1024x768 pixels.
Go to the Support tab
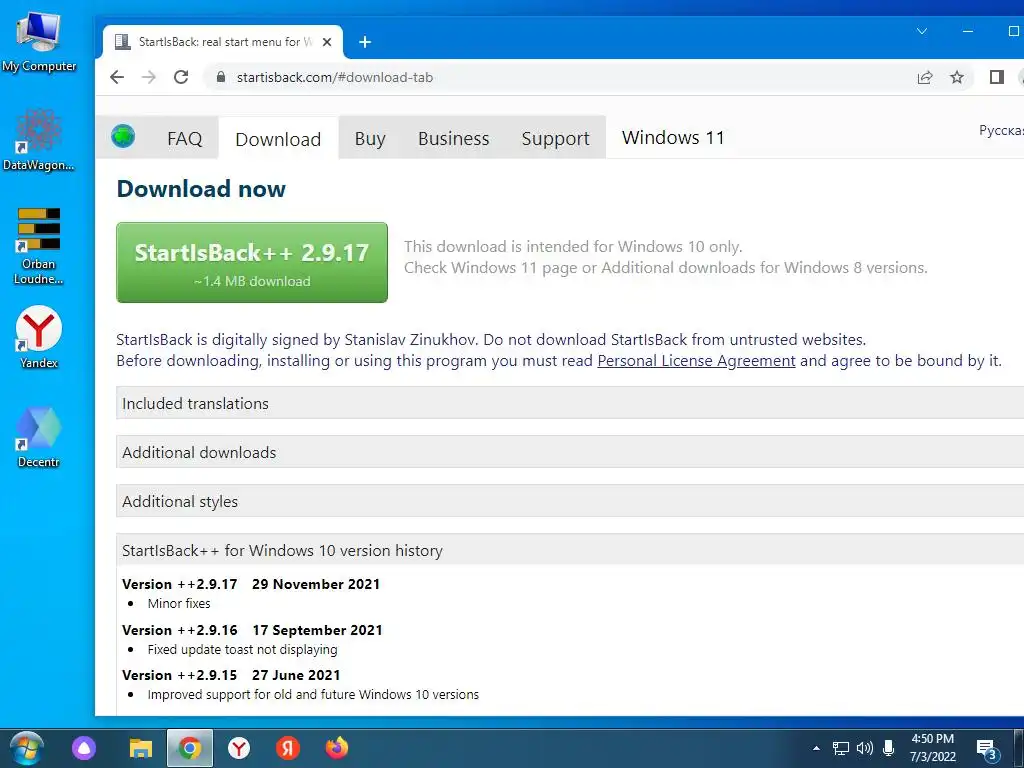[x=556, y=138]
